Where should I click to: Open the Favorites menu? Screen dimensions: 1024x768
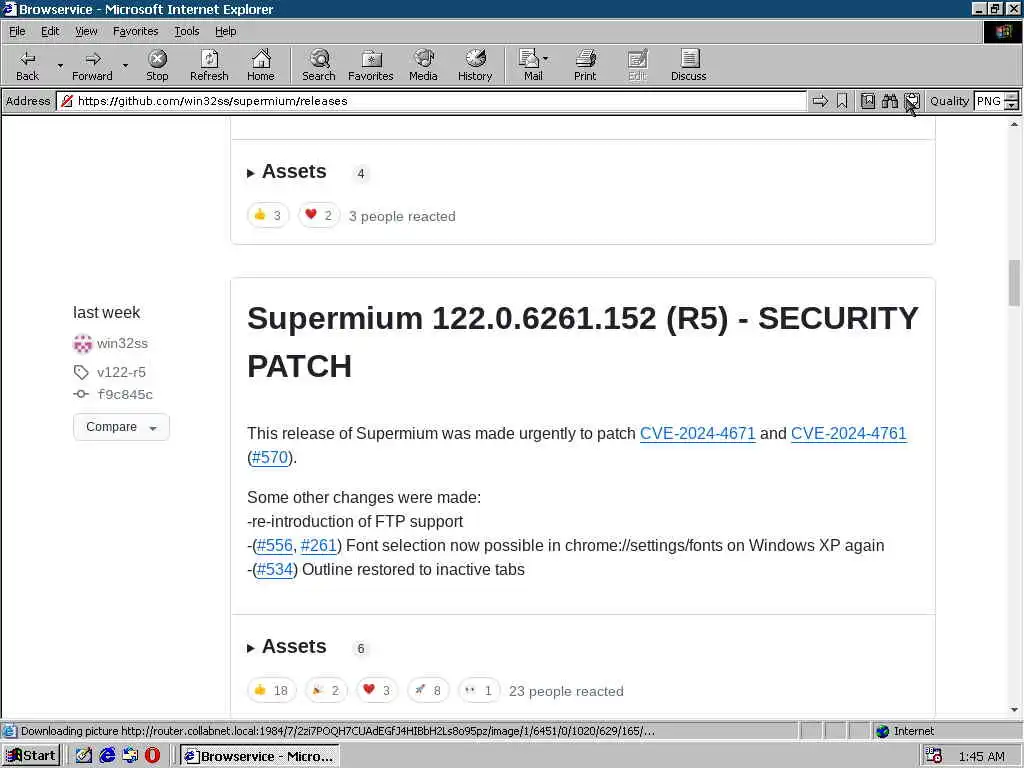point(136,31)
